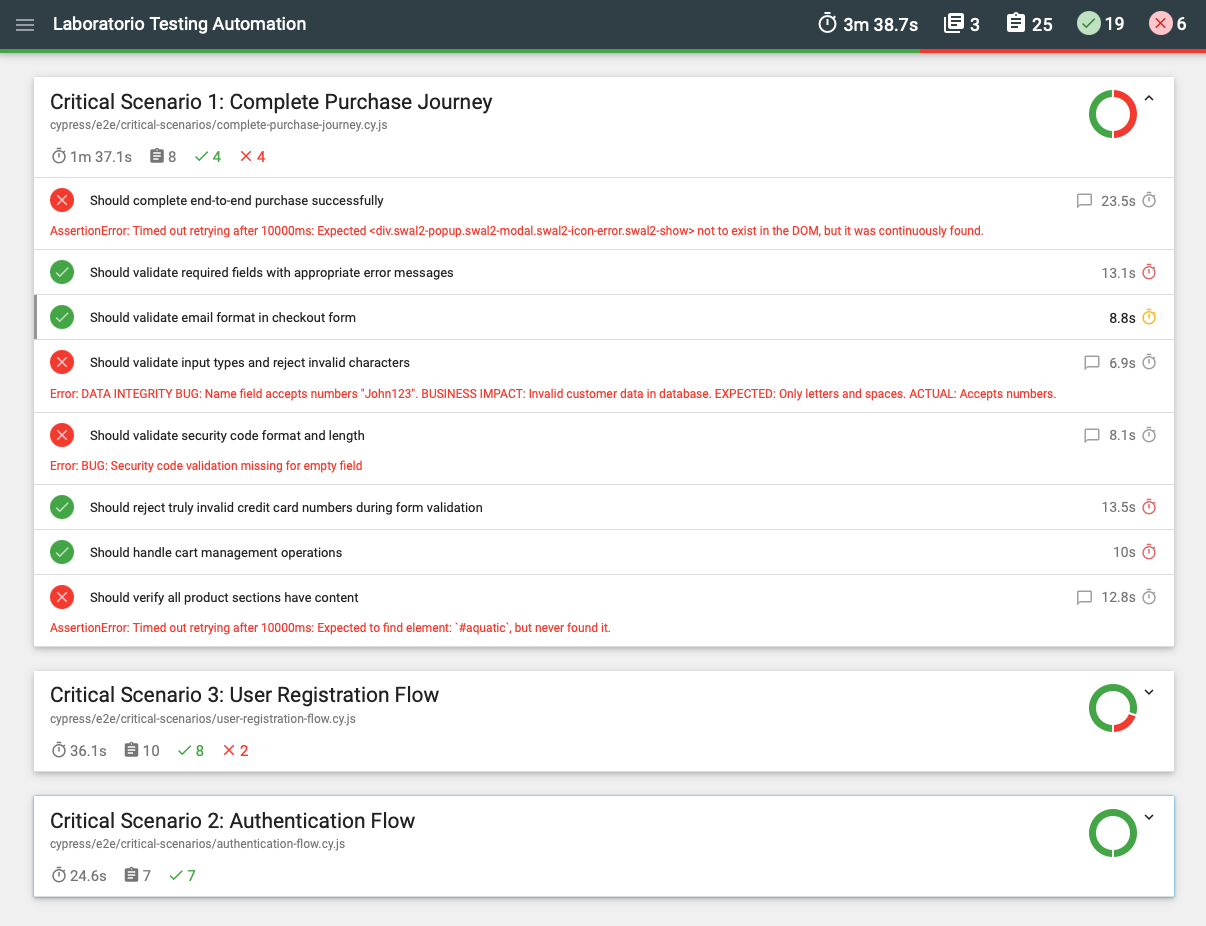Open context comment icon for product sections test
Viewport: 1206px width, 926px height.
tap(1084, 598)
